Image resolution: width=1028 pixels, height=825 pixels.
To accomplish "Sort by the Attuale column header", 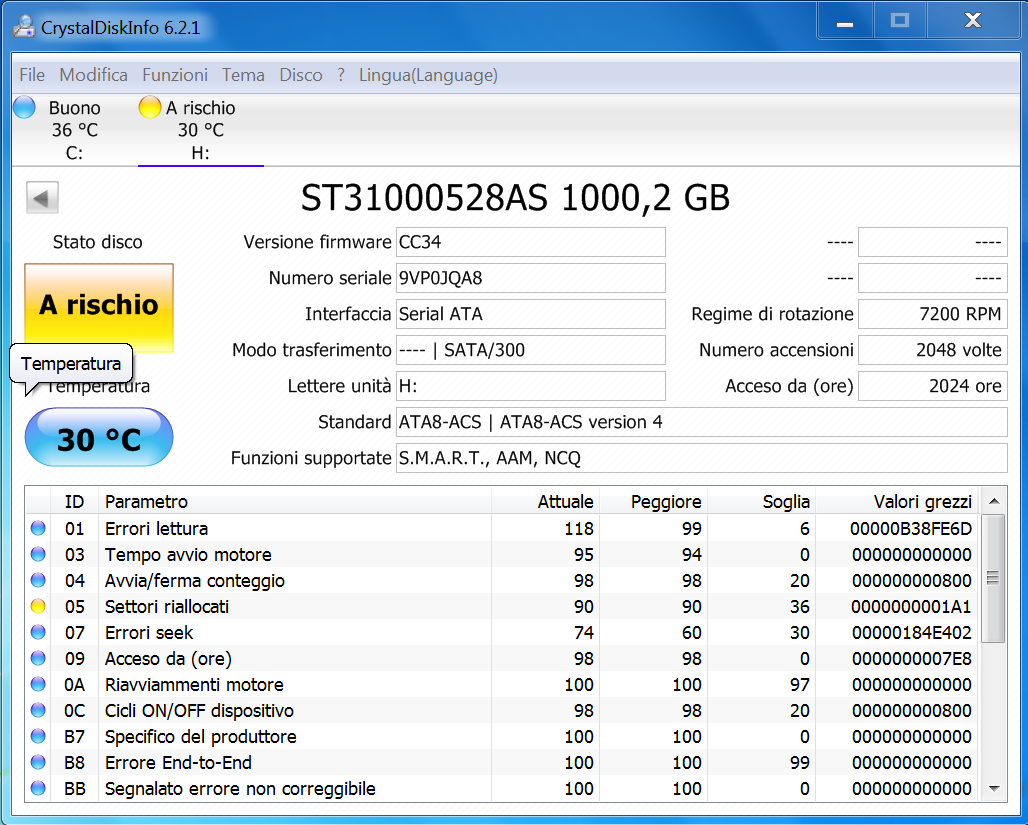I will pos(545,502).
